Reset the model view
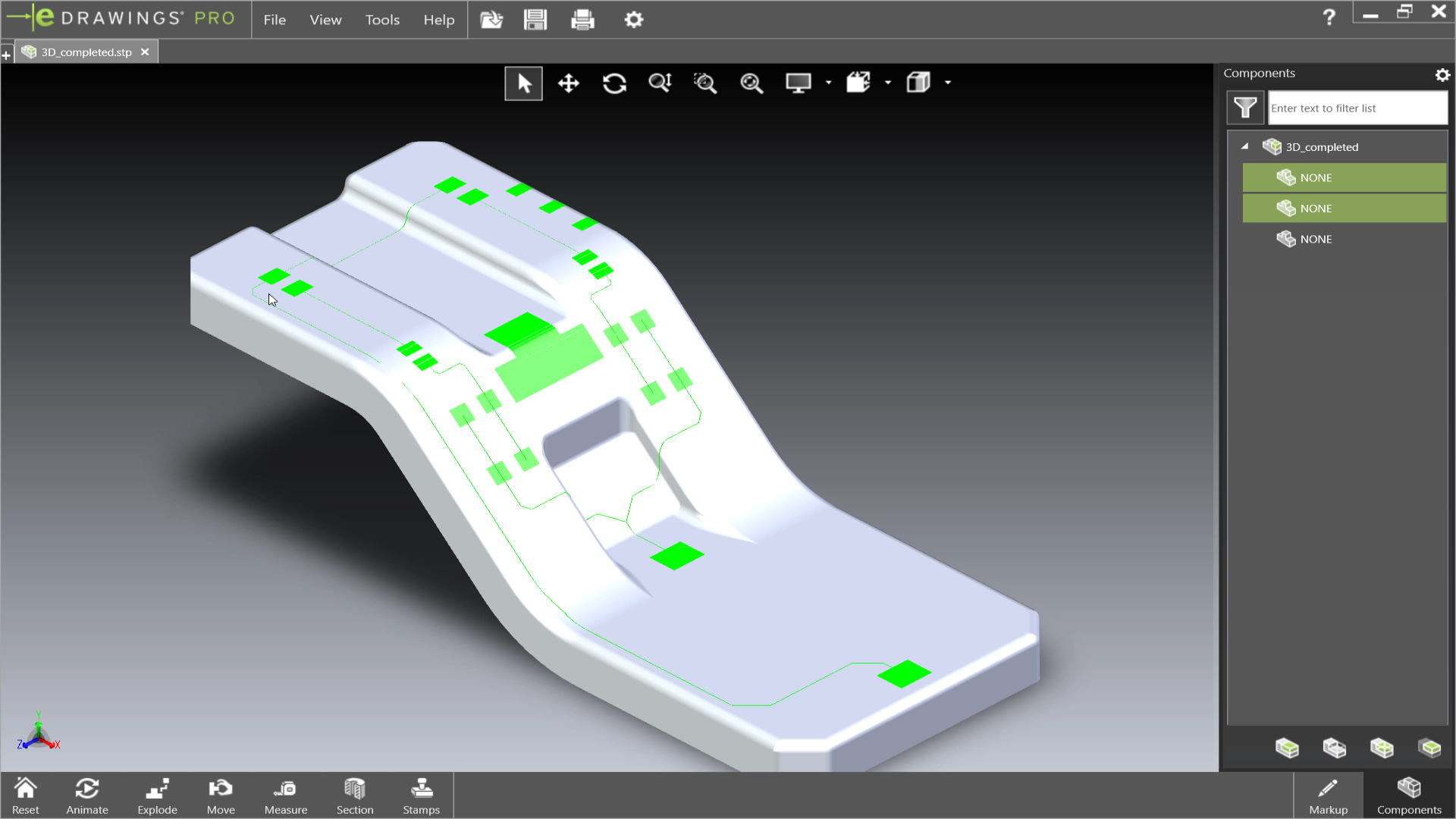 [x=25, y=795]
